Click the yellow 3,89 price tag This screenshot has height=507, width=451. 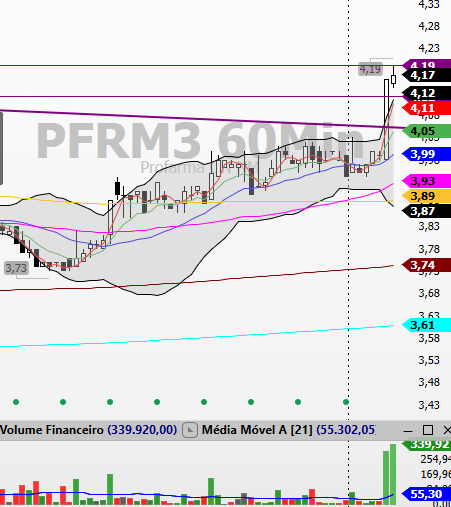(427, 196)
